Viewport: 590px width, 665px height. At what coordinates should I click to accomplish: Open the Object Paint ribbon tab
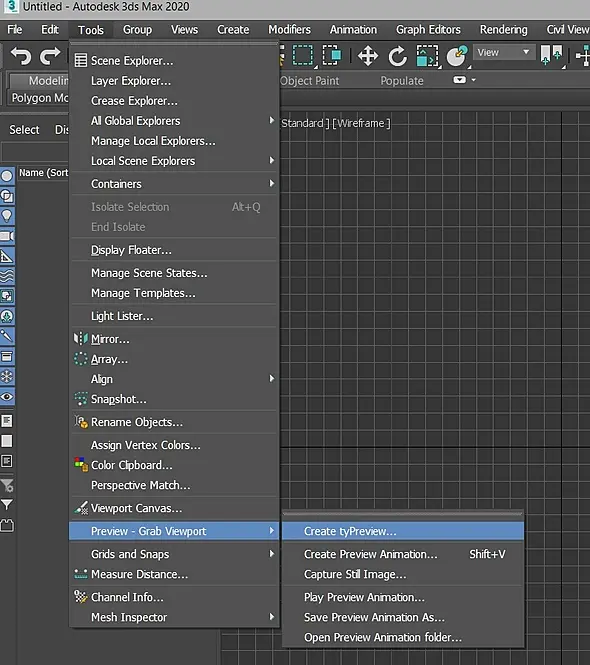pos(310,81)
